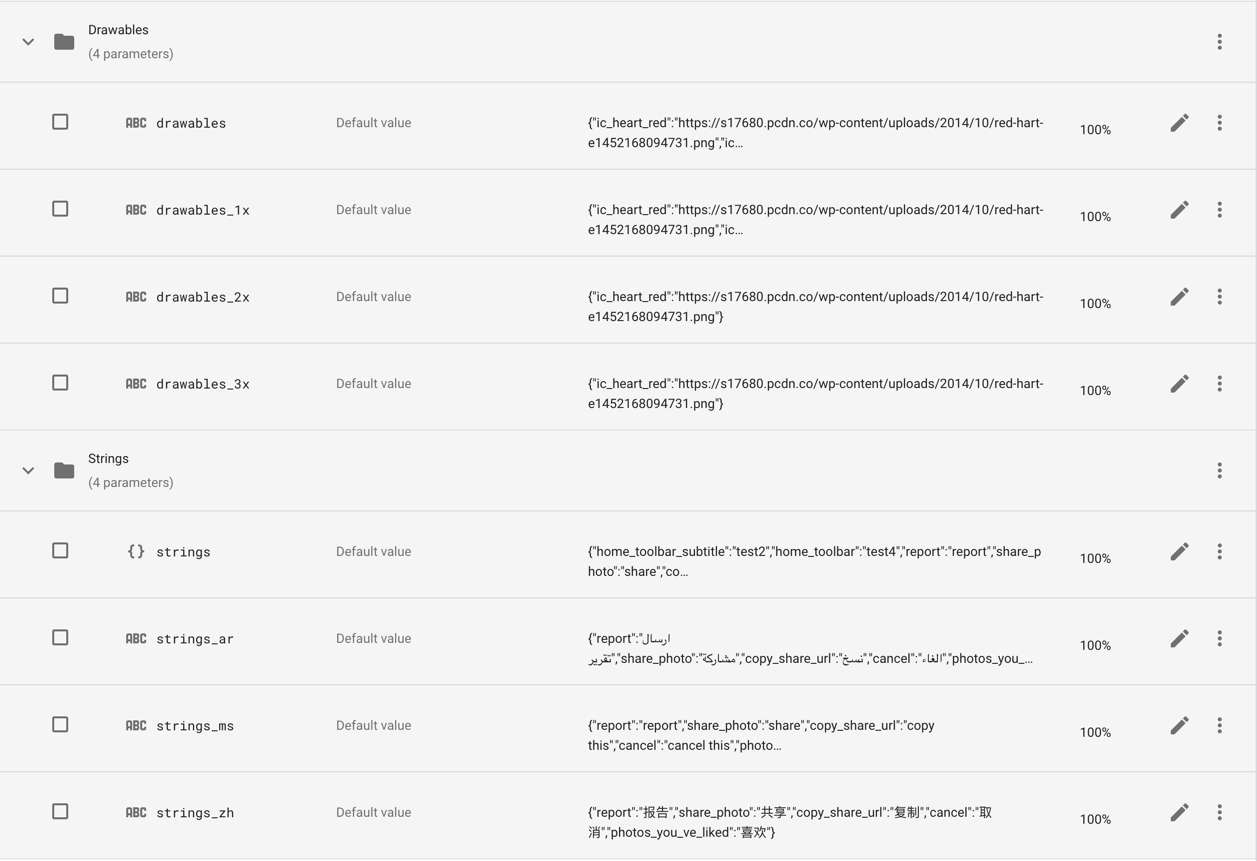Click the Strings folder icon

pyautogui.click(x=64, y=471)
